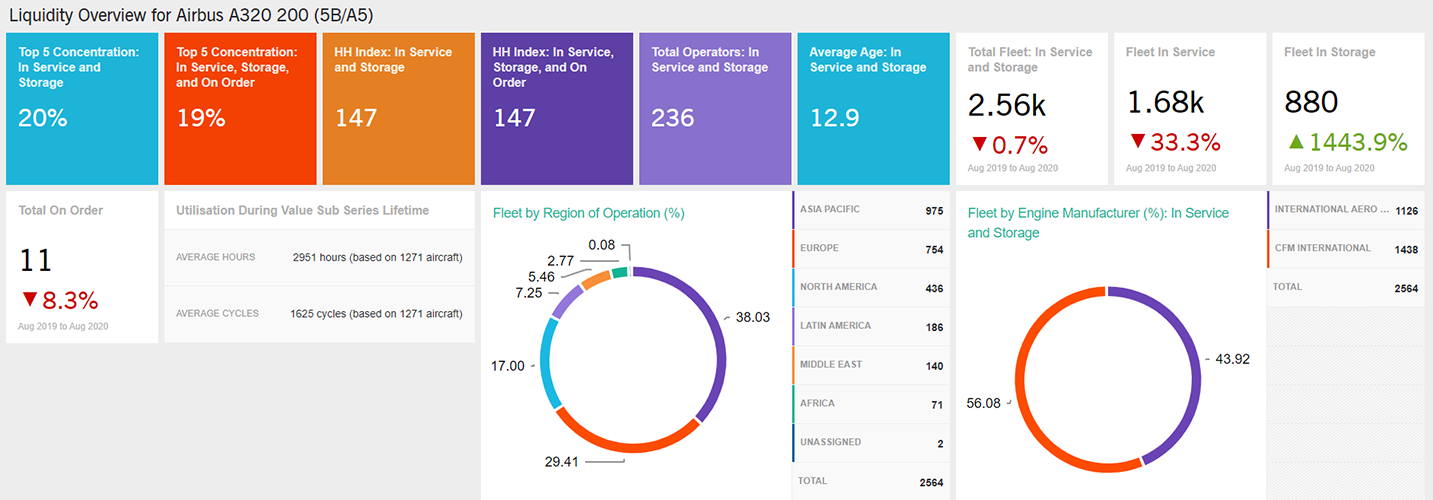Screen dimensions: 1433x500
Task: Click the Fleet In Storage 880 value
Action: click(x=1310, y=102)
